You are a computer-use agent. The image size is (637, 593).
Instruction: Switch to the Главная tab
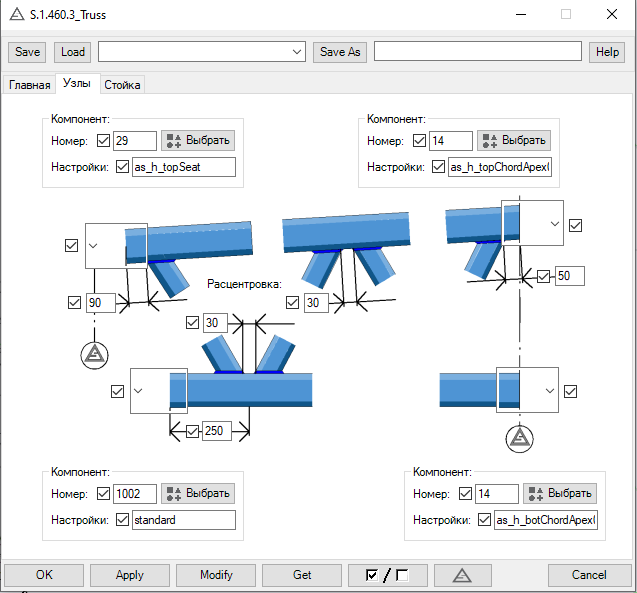click(x=29, y=85)
